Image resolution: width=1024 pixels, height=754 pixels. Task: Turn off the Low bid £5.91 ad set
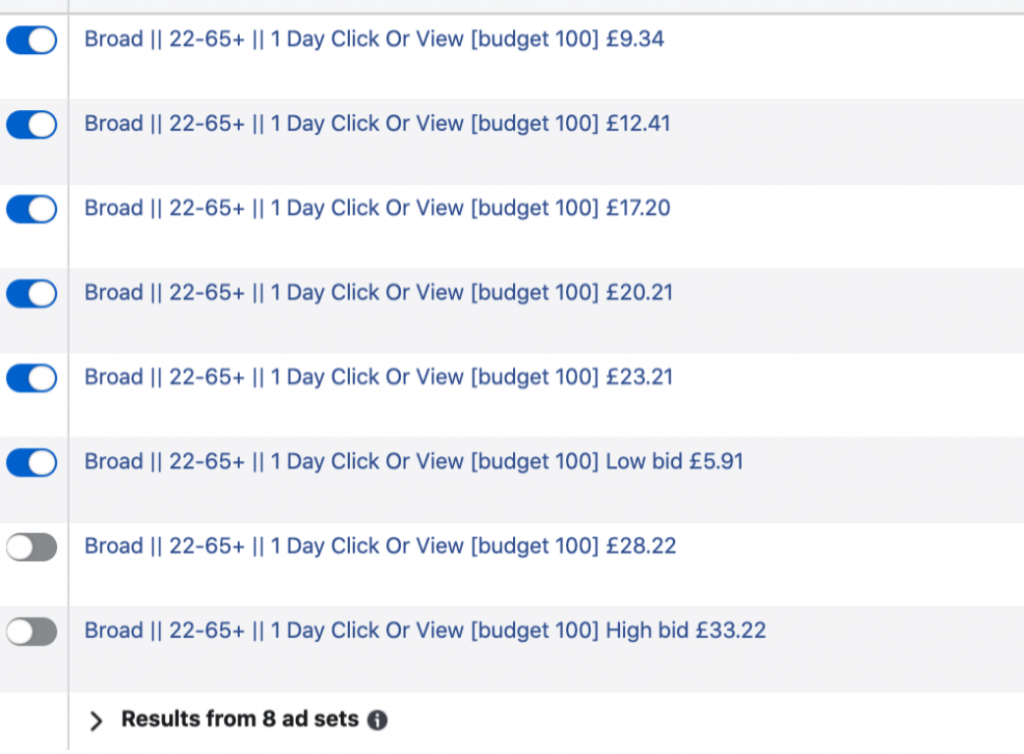(32, 462)
